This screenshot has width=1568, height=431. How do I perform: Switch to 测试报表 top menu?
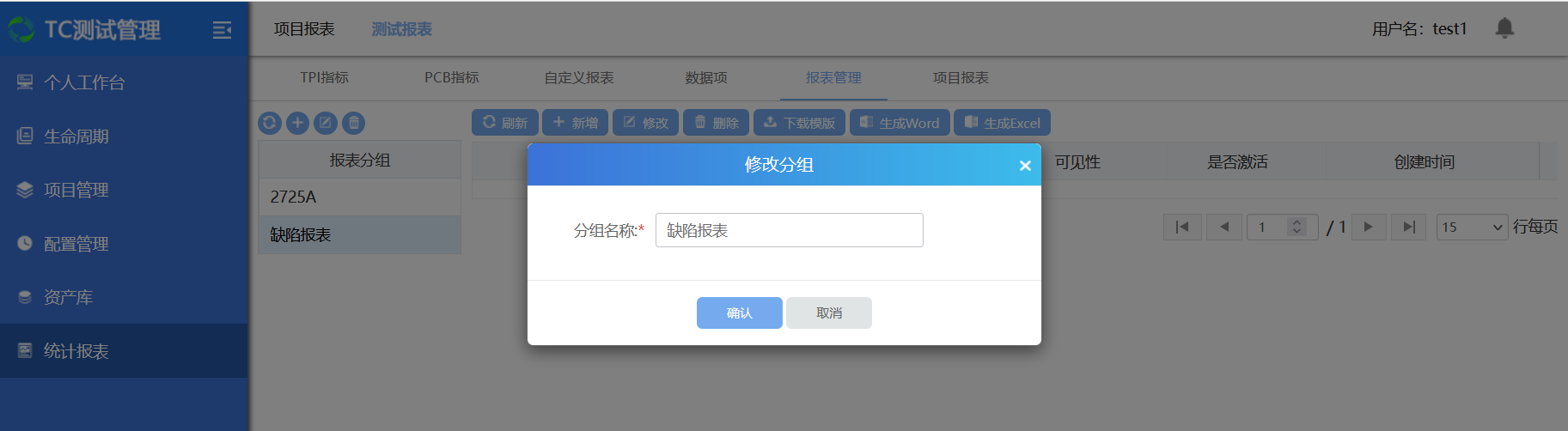pos(401,29)
